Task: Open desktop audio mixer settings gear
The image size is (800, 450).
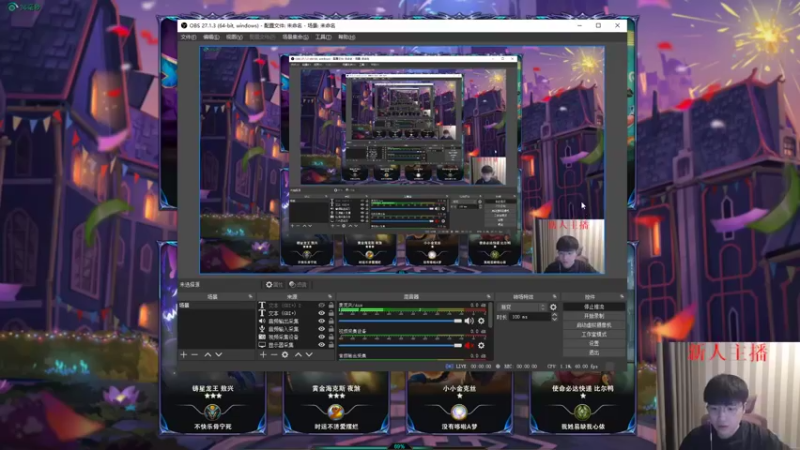Action: (x=481, y=321)
